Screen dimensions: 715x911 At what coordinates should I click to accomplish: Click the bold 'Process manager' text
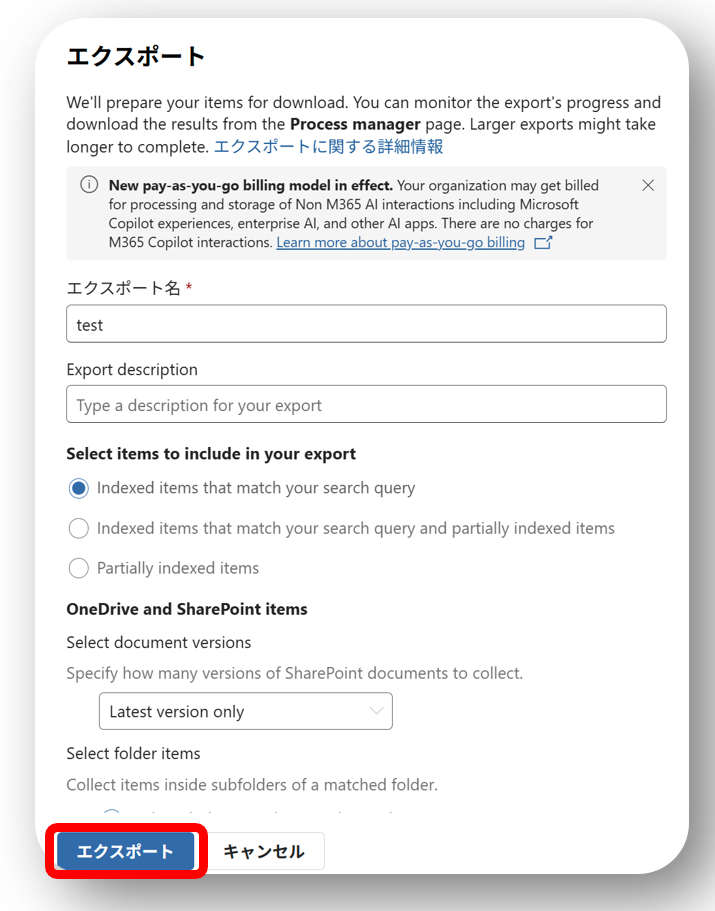click(x=355, y=125)
